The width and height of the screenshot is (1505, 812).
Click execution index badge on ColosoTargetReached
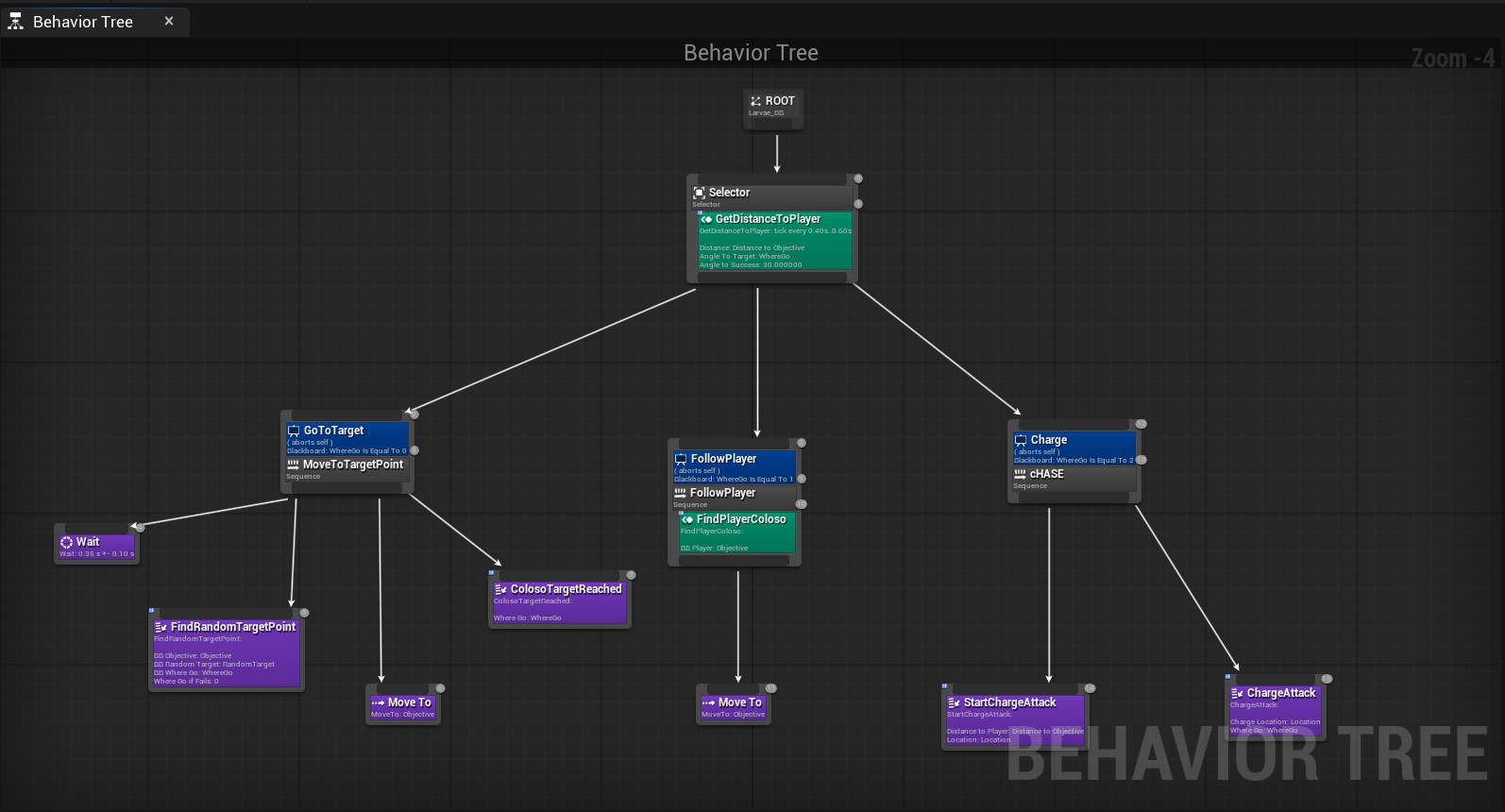pyautogui.click(x=632, y=575)
